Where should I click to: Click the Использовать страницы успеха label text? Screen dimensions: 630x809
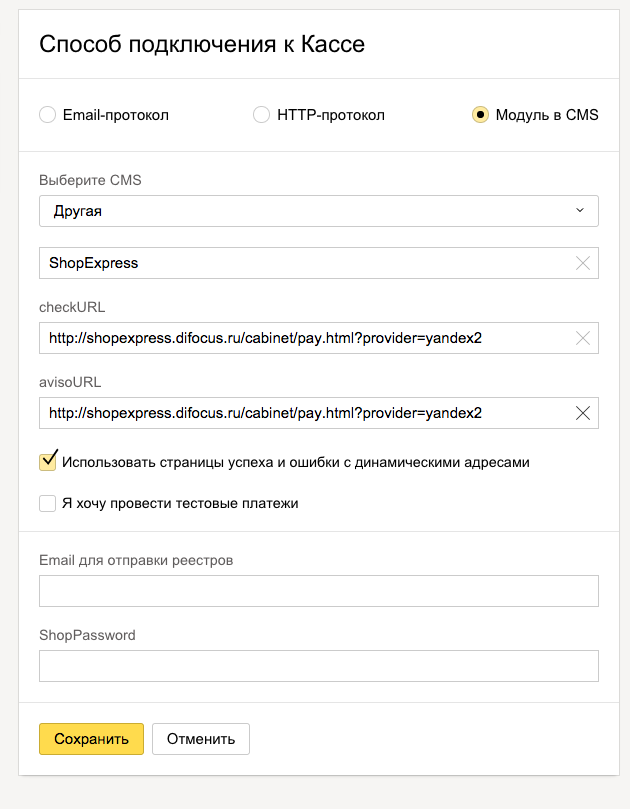(296, 462)
